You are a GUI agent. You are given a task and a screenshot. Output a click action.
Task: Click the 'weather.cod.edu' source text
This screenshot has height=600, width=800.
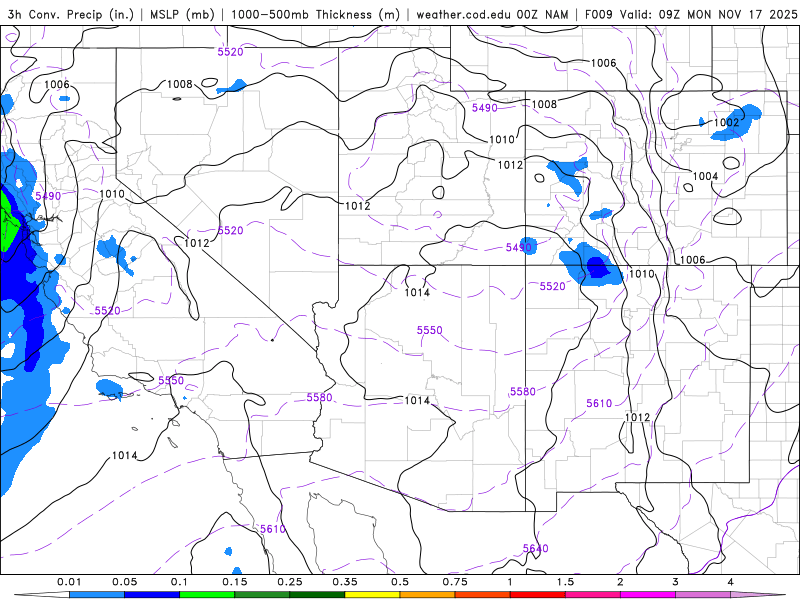point(464,14)
